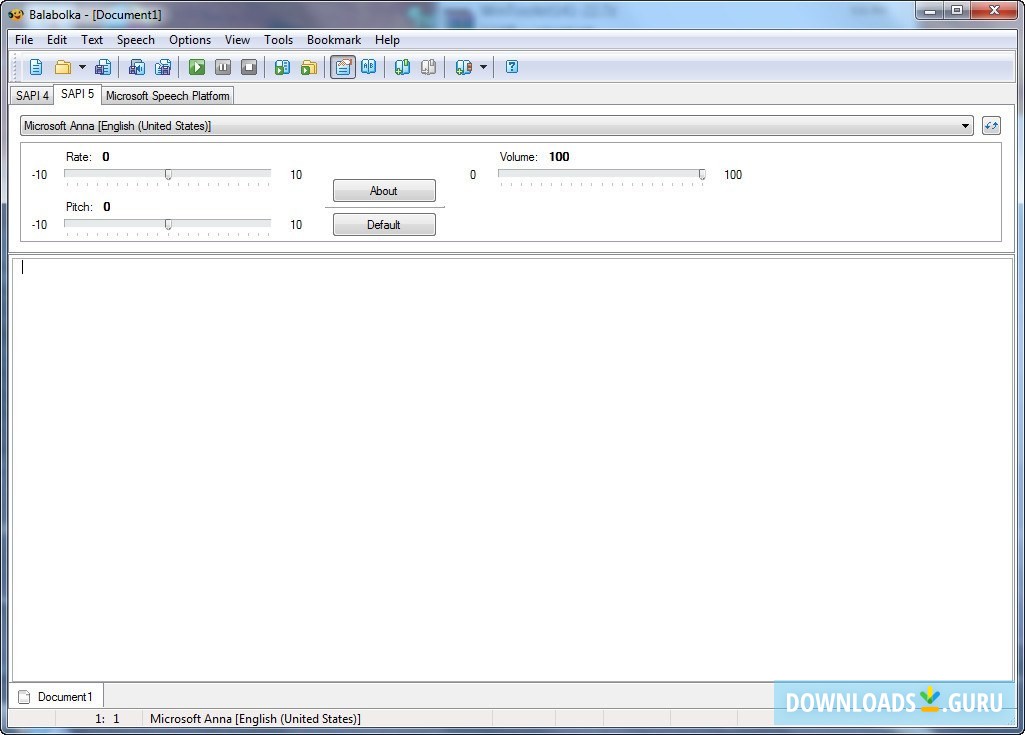Open the Microsoft Anna voice dropdown
This screenshot has height=735, width=1025.
[x=497, y=126]
